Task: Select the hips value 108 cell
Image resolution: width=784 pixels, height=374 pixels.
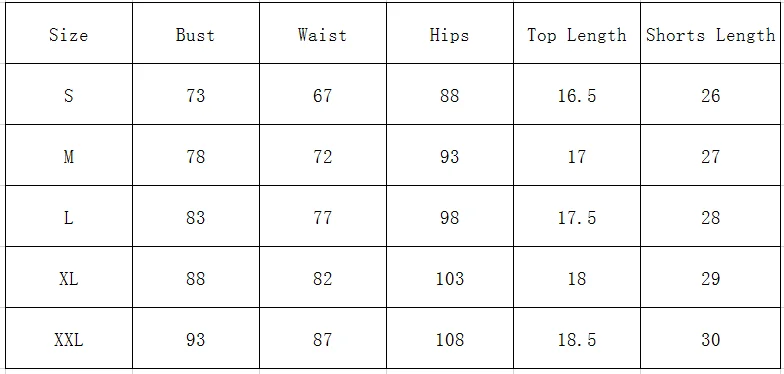Action: pyautogui.click(x=450, y=338)
